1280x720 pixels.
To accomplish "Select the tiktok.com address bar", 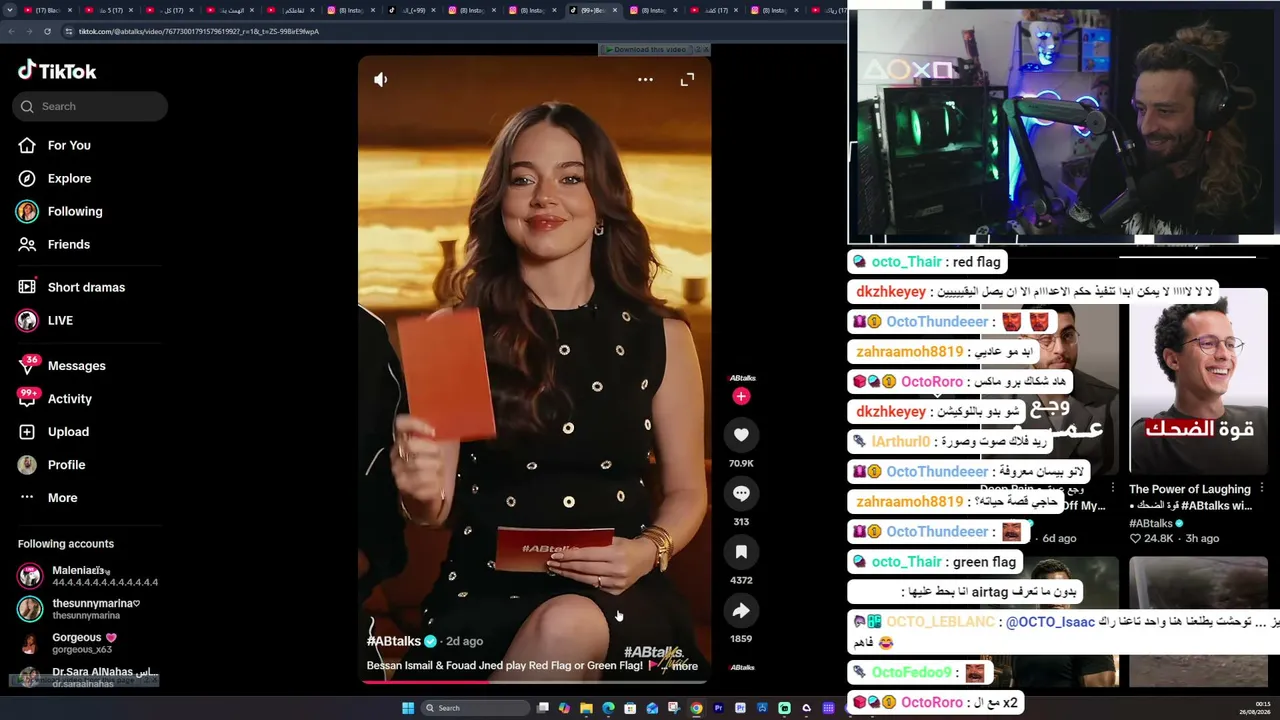I will click(x=450, y=31).
